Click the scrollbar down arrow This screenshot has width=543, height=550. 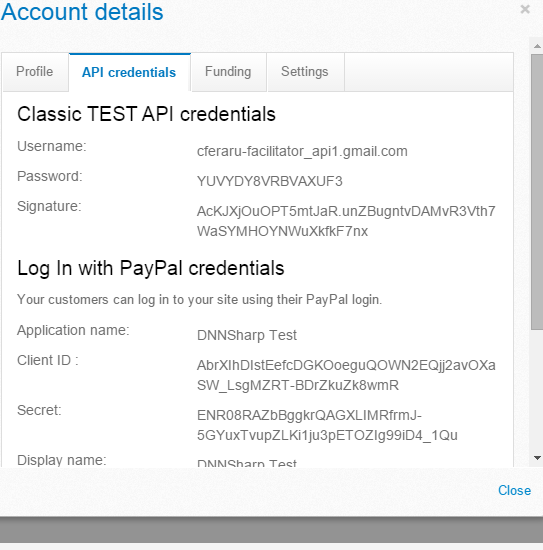[x=537, y=458]
